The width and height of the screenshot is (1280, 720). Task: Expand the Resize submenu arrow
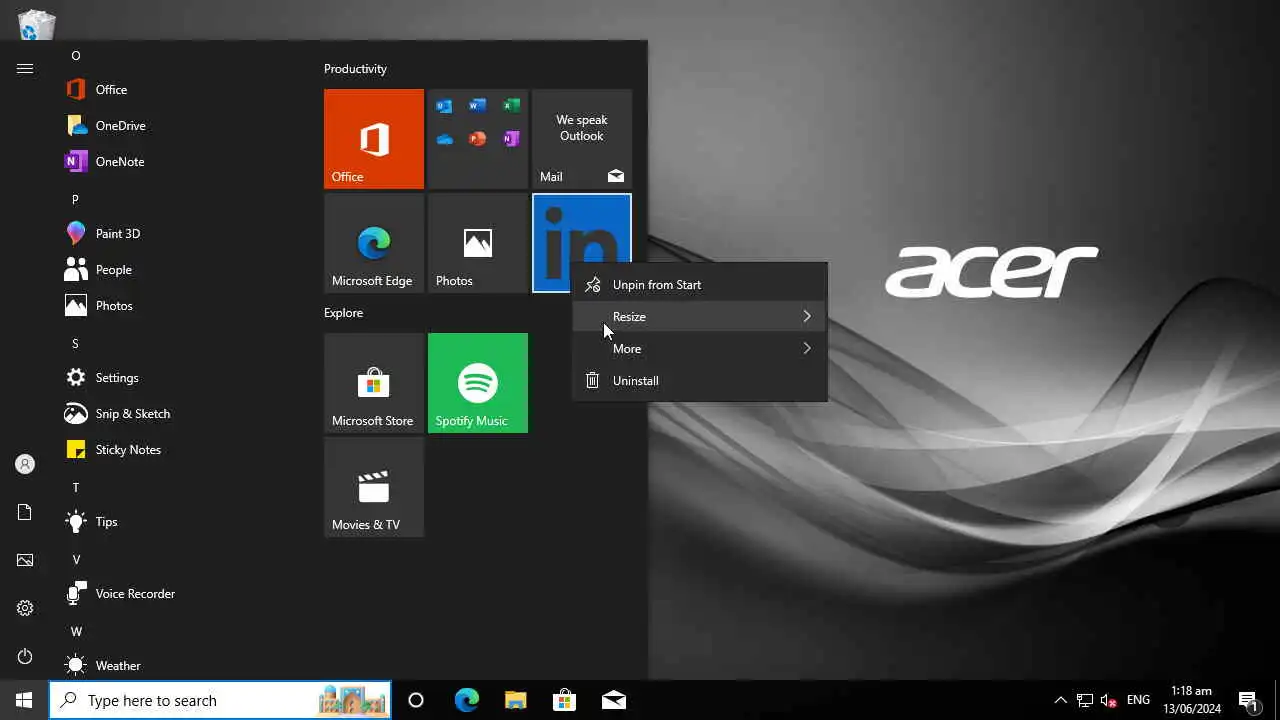coord(807,317)
